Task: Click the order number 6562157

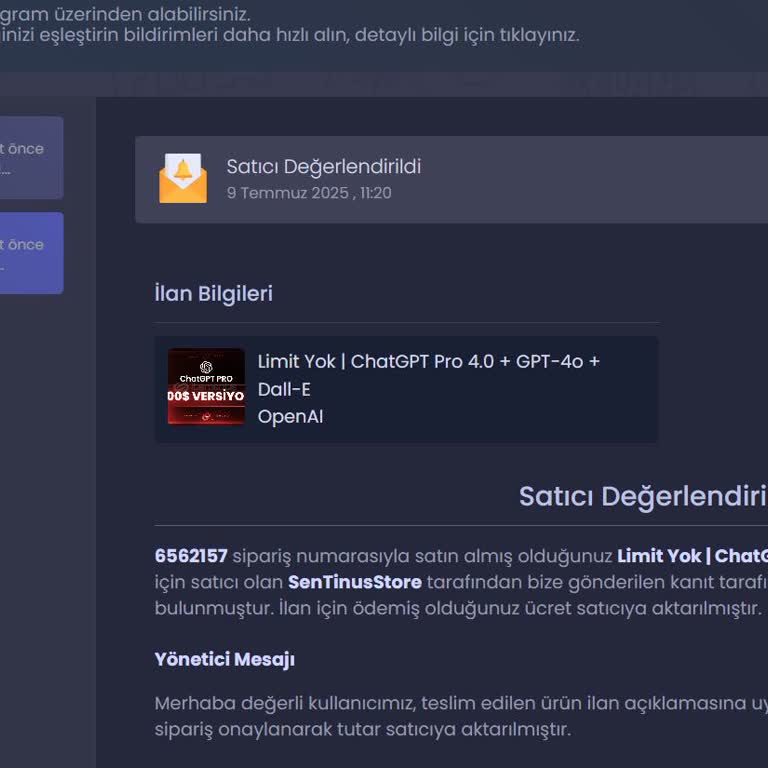Action: tap(191, 556)
